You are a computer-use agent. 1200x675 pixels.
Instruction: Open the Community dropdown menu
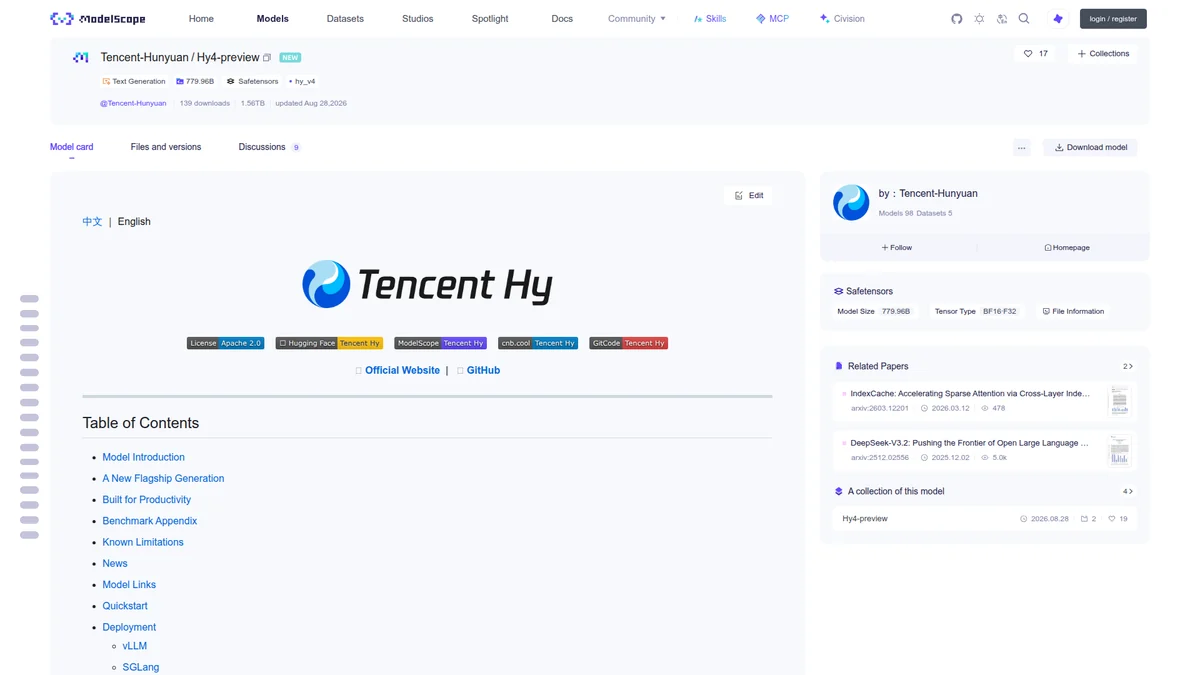click(637, 19)
